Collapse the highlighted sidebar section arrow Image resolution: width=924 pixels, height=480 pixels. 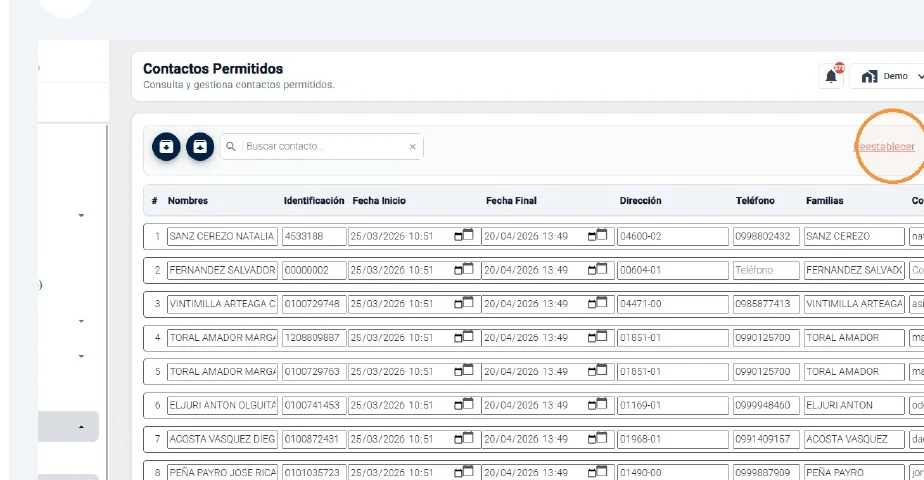81,427
